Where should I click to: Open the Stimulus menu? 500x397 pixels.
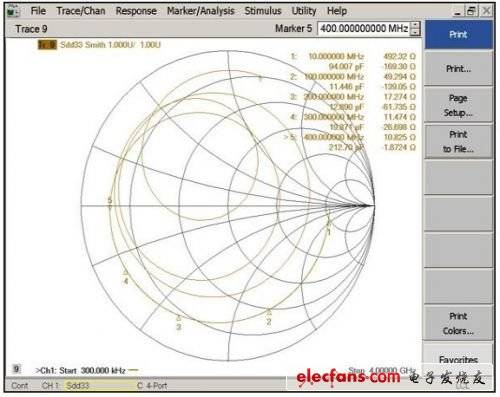coord(263,11)
